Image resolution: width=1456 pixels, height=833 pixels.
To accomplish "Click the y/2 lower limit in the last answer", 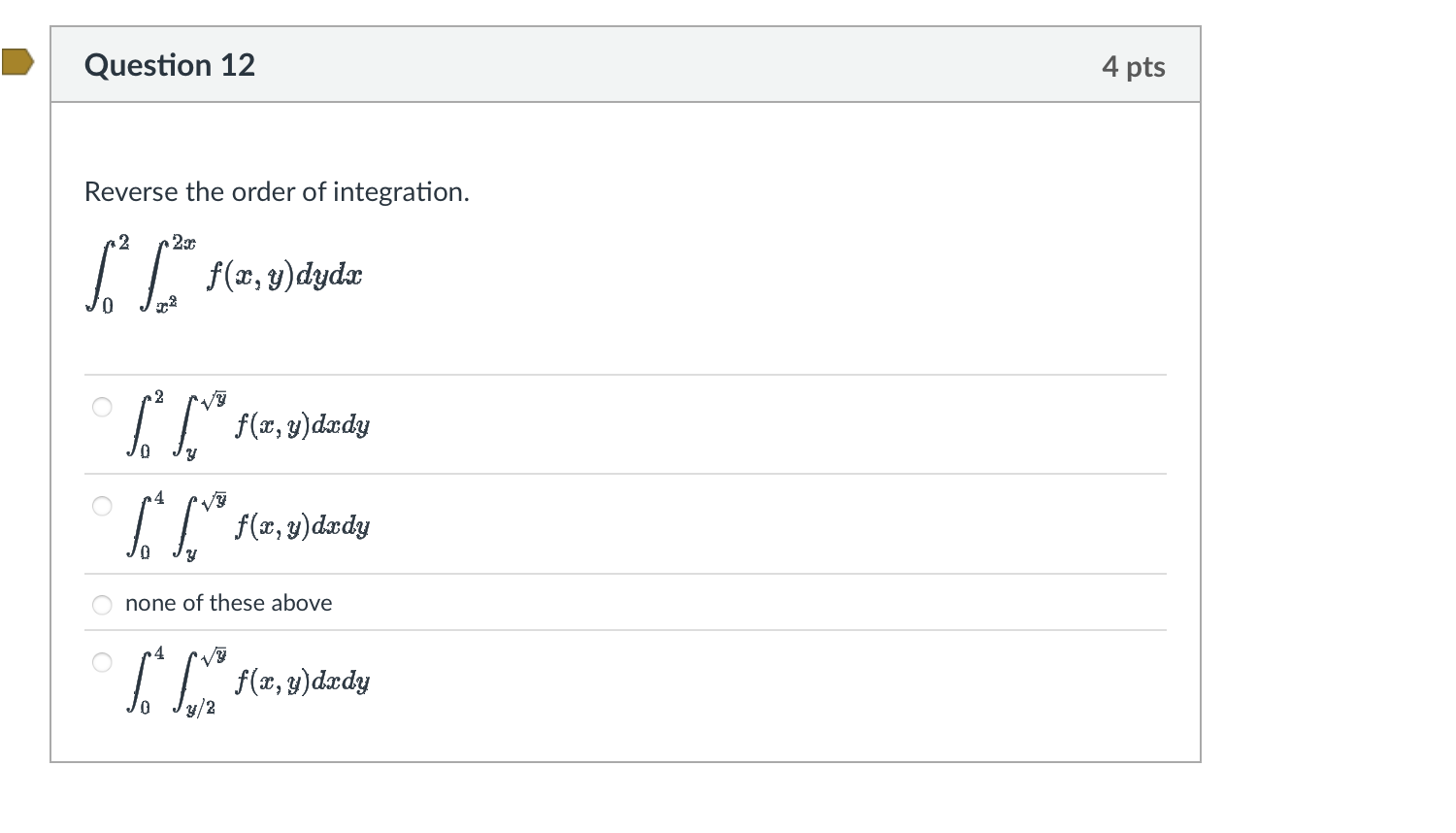I will (201, 709).
